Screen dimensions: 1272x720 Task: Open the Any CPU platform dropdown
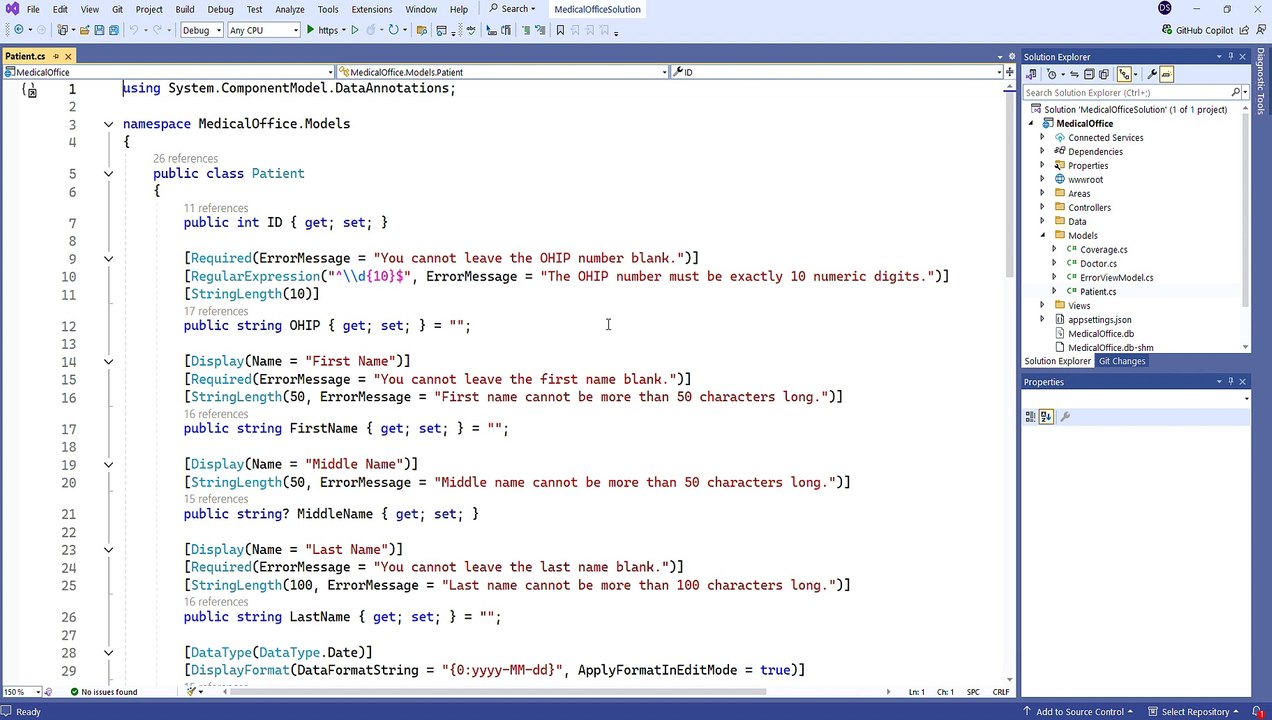click(x=263, y=30)
